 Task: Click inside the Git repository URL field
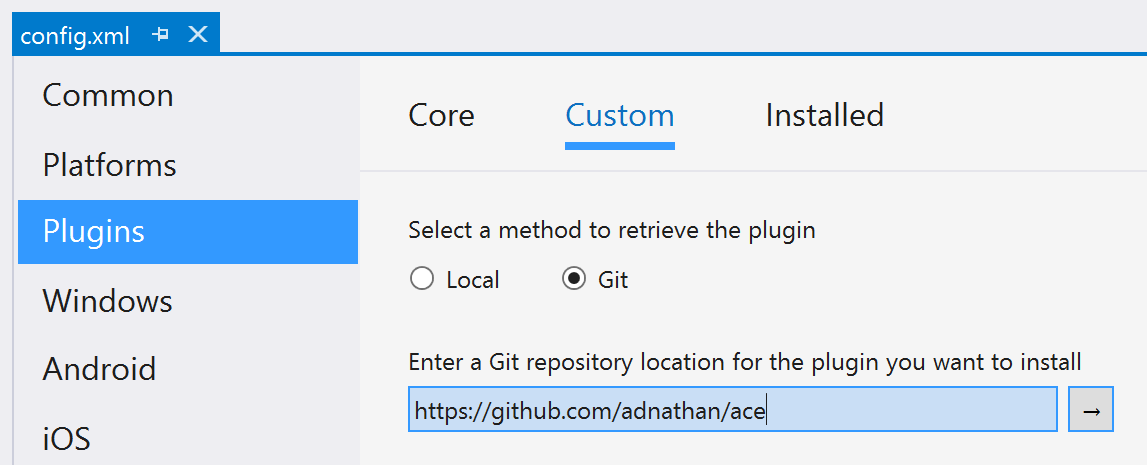(x=732, y=409)
